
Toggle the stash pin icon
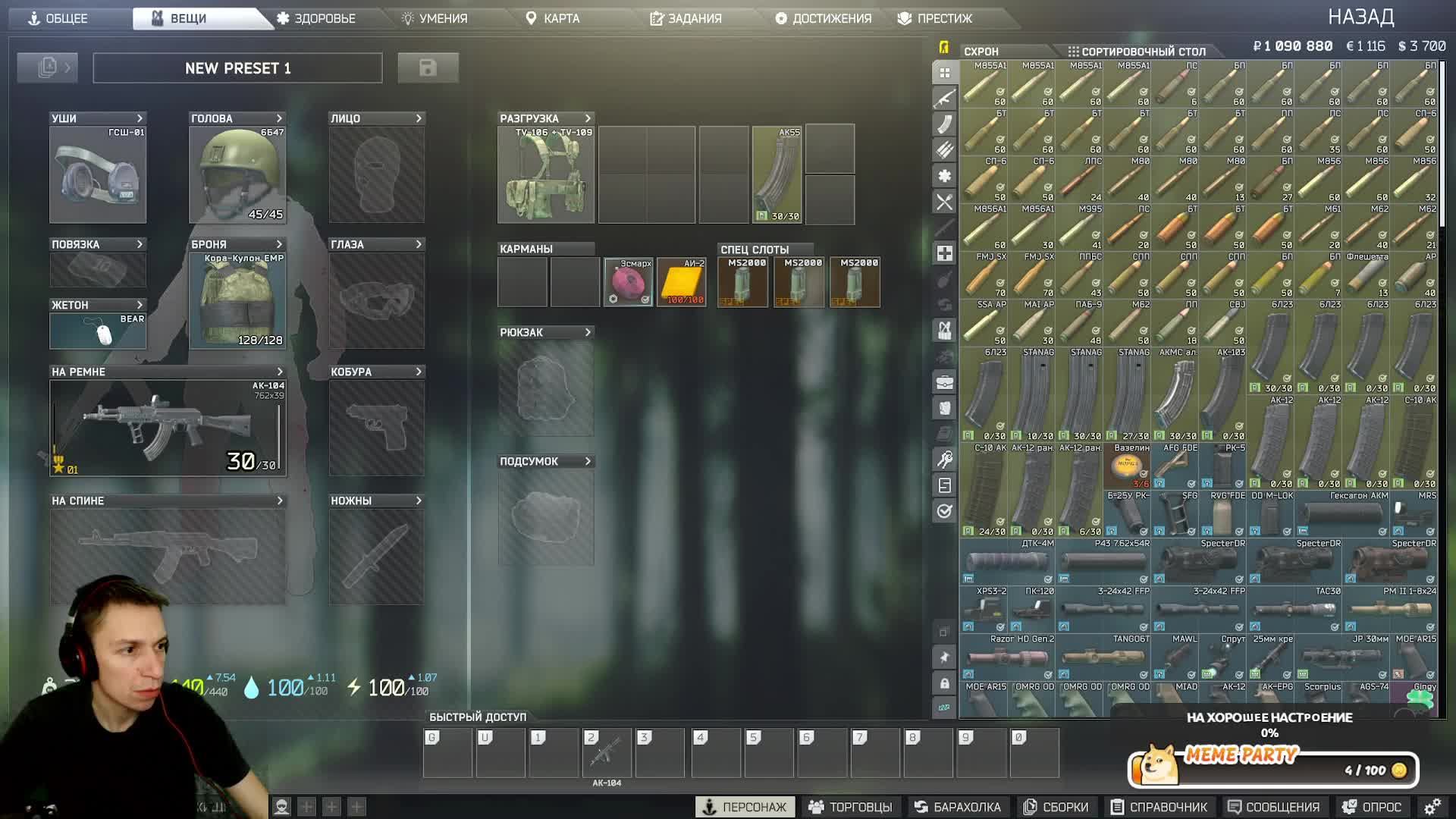click(x=944, y=657)
